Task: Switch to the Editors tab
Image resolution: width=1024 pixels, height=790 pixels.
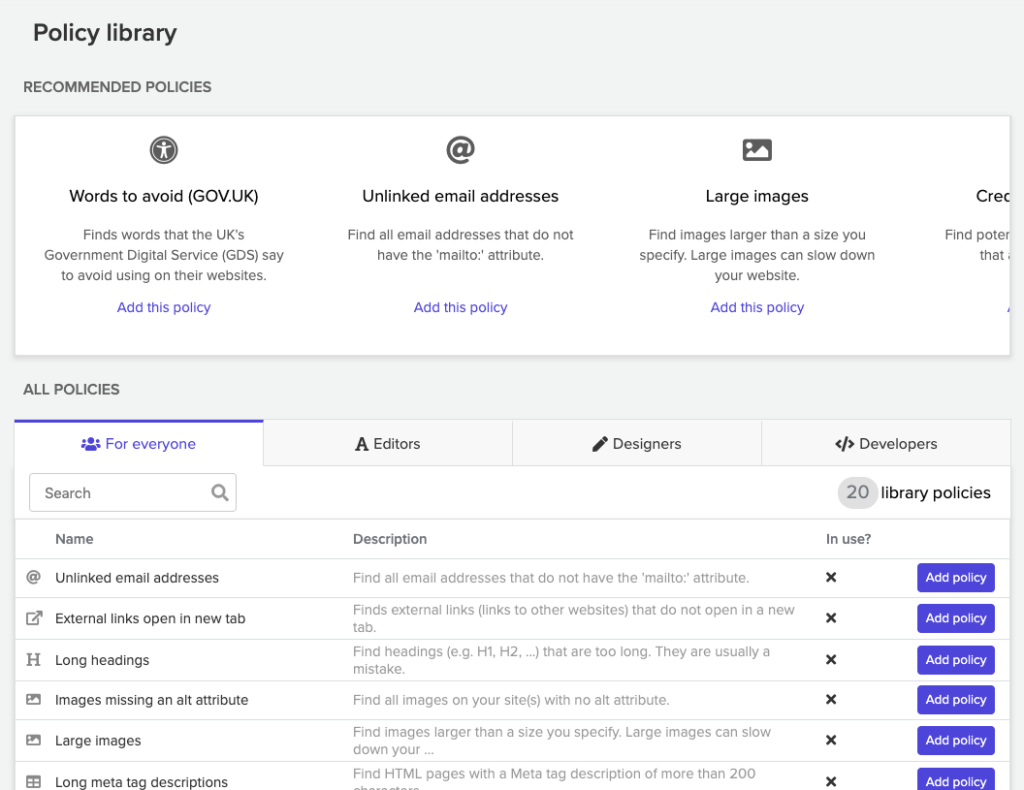Action: point(388,443)
